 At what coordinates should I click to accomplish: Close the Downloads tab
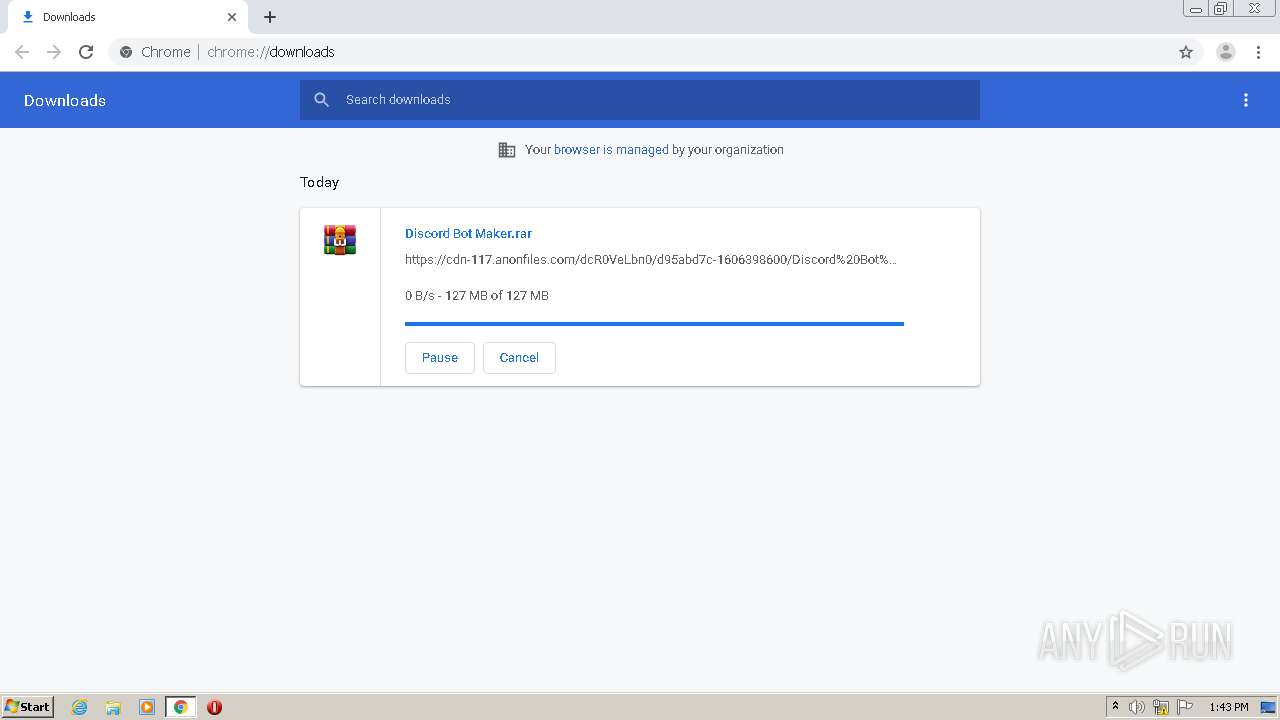[x=232, y=17]
